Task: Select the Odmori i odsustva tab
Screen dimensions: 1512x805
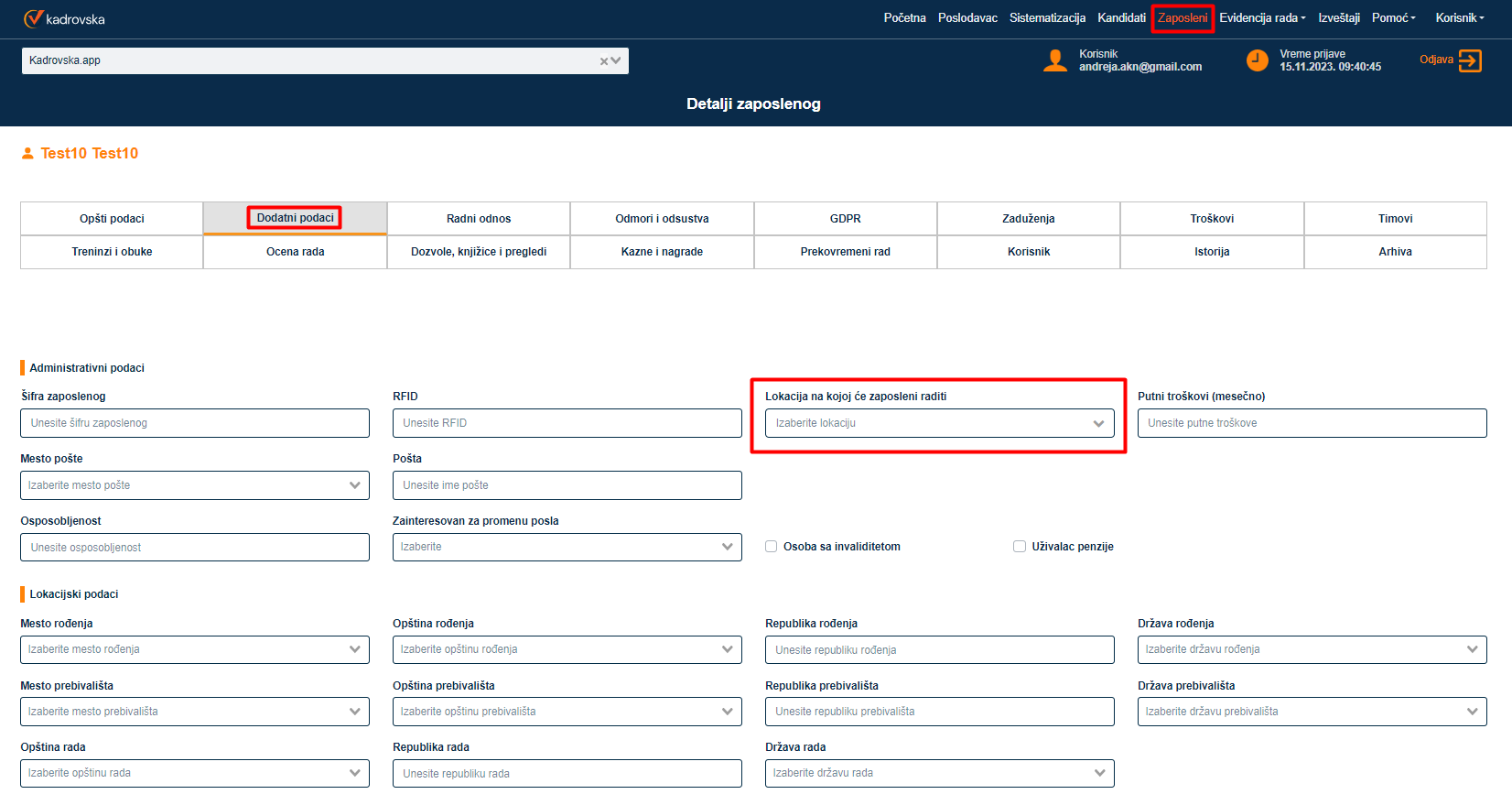Action: [x=662, y=219]
